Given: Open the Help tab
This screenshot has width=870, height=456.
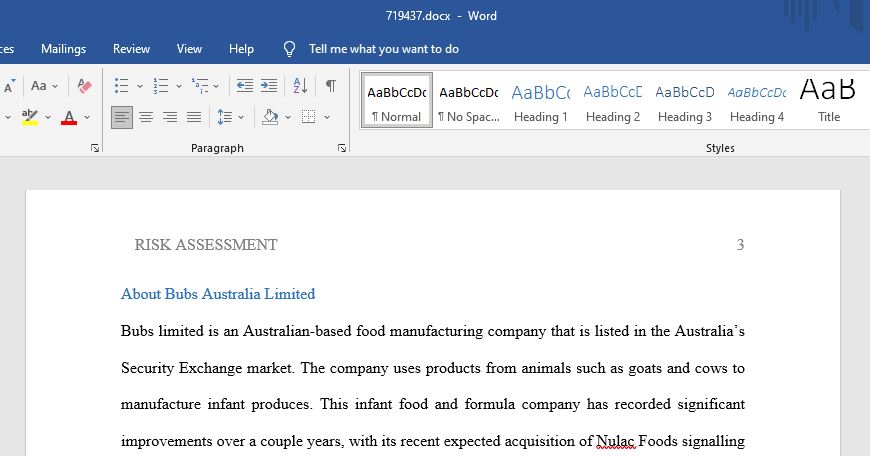Looking at the screenshot, I should [241, 49].
